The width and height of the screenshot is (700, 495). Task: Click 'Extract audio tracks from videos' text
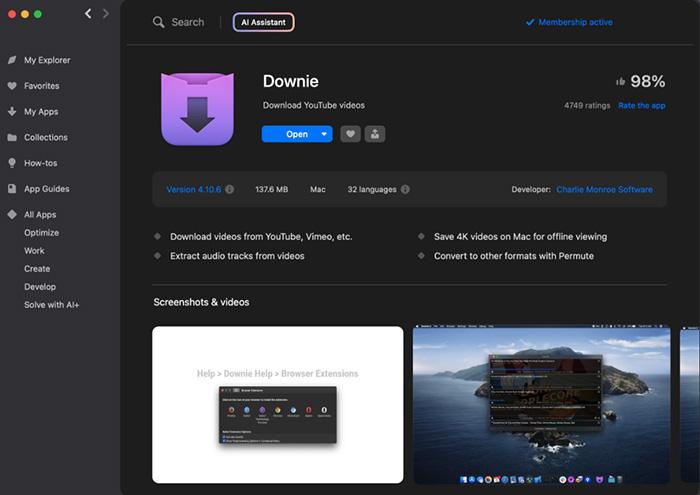[x=237, y=256]
